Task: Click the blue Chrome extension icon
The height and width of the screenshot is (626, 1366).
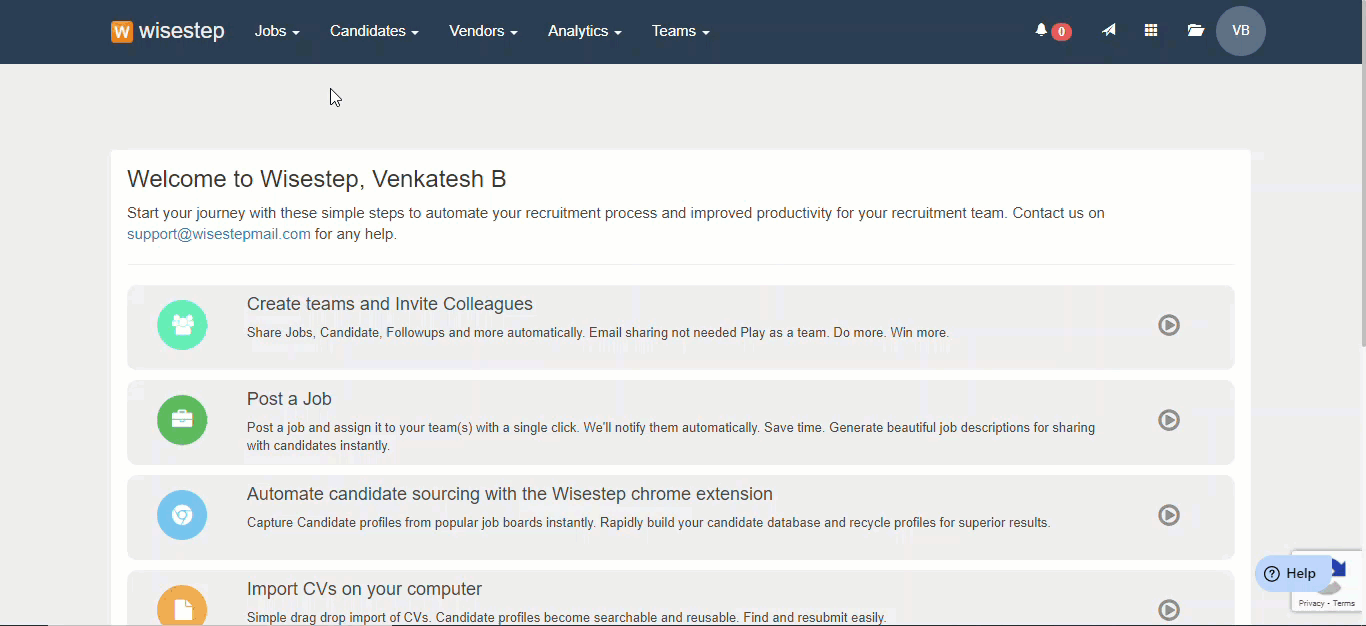Action: 182,515
